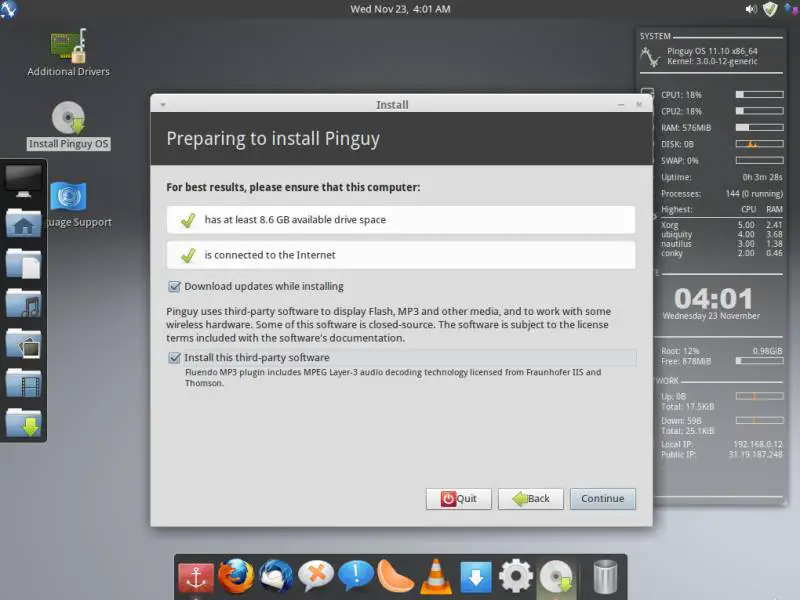Open the blue download arrow dock icon
Screen dimensions: 800x600
tap(476, 577)
